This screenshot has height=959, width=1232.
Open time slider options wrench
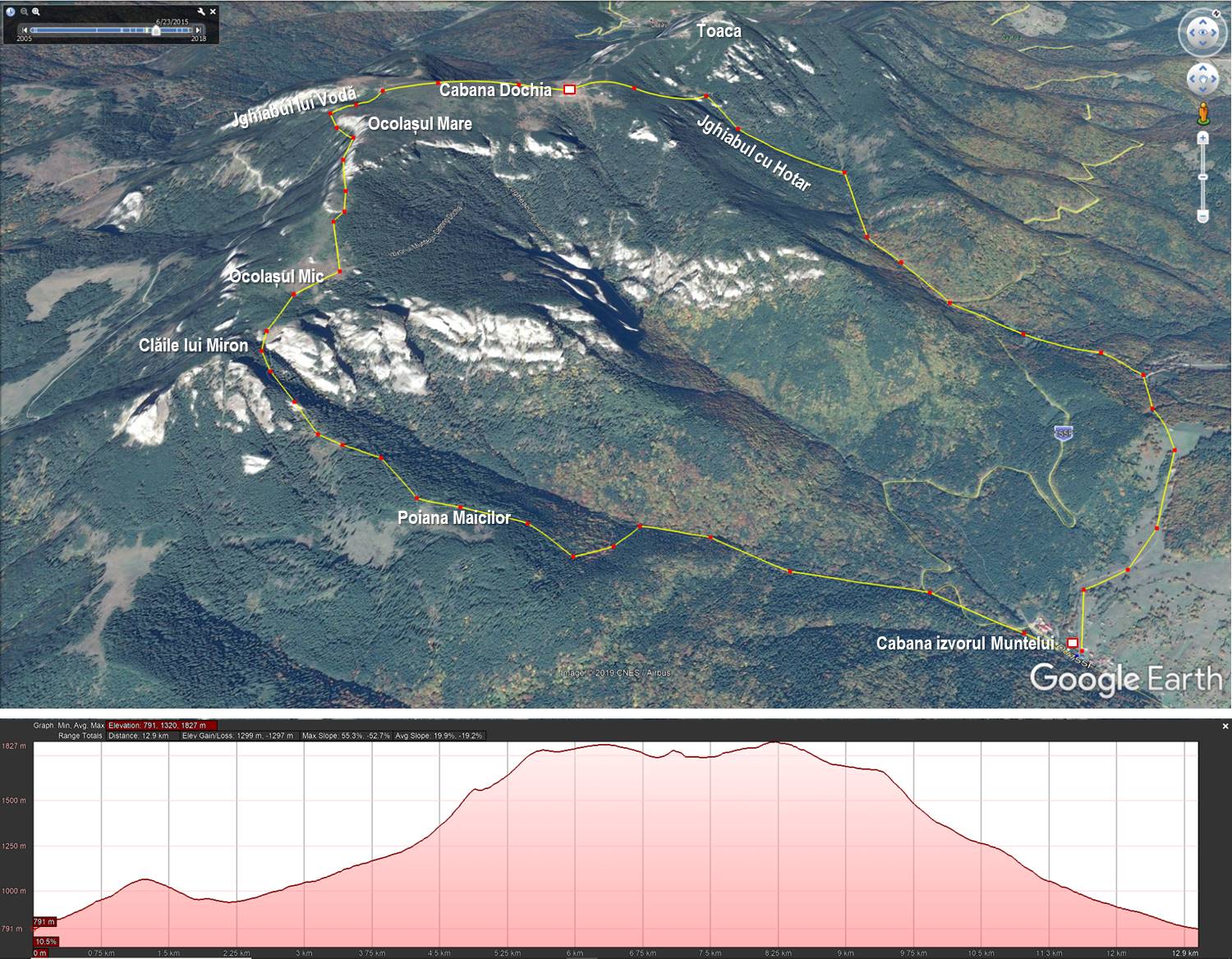tap(201, 11)
